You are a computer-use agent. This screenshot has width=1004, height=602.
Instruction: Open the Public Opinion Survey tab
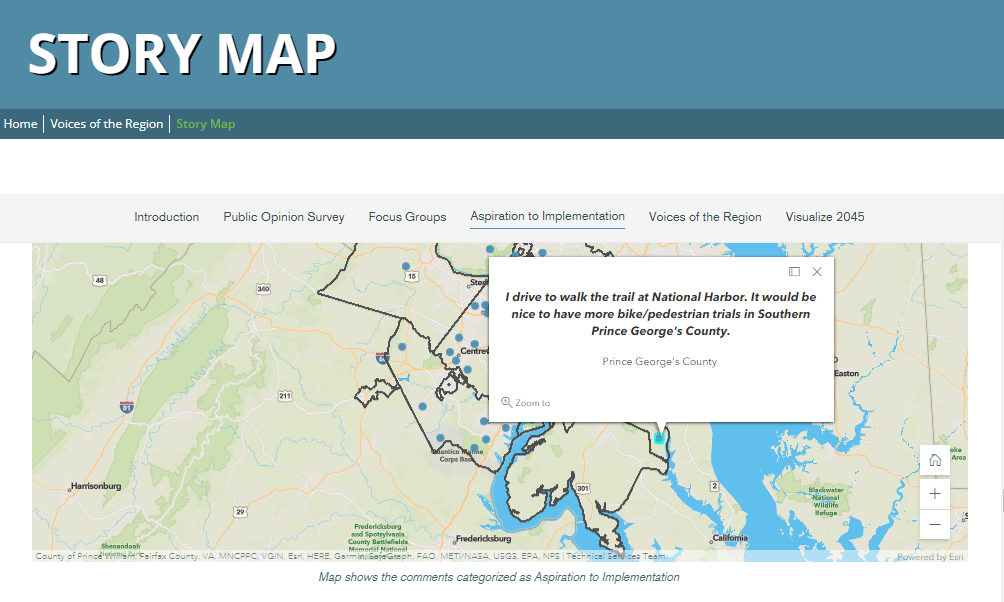283,216
